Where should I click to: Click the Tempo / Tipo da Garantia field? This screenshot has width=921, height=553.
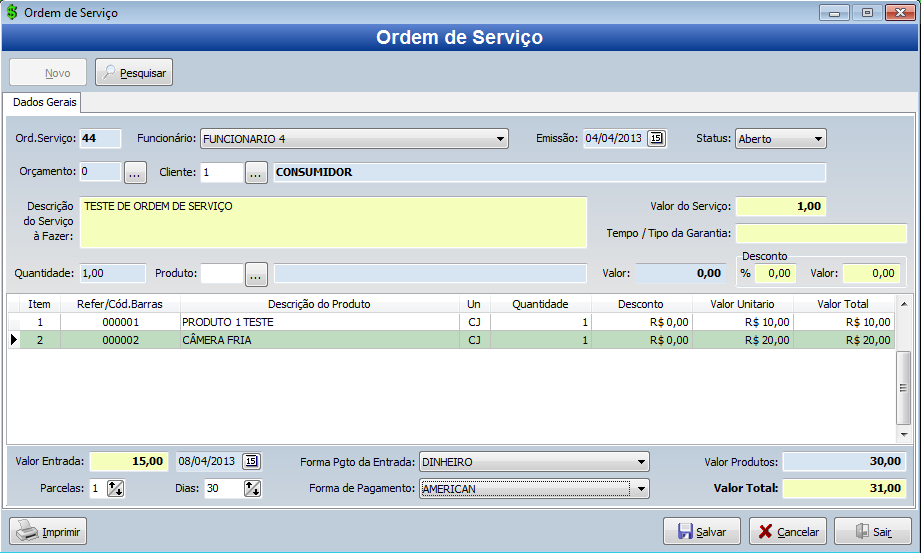point(821,233)
